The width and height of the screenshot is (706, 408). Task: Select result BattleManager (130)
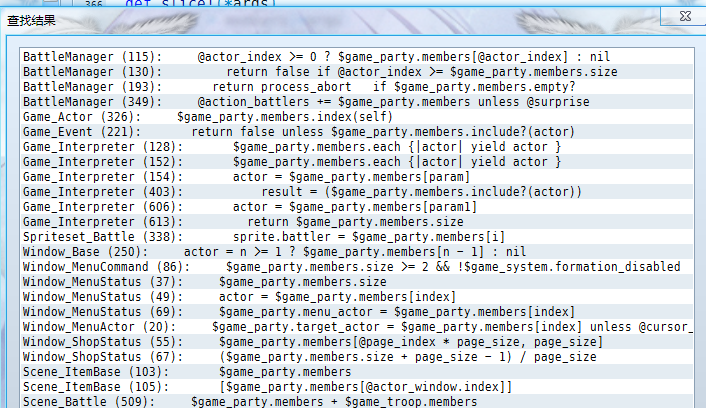pos(356,72)
